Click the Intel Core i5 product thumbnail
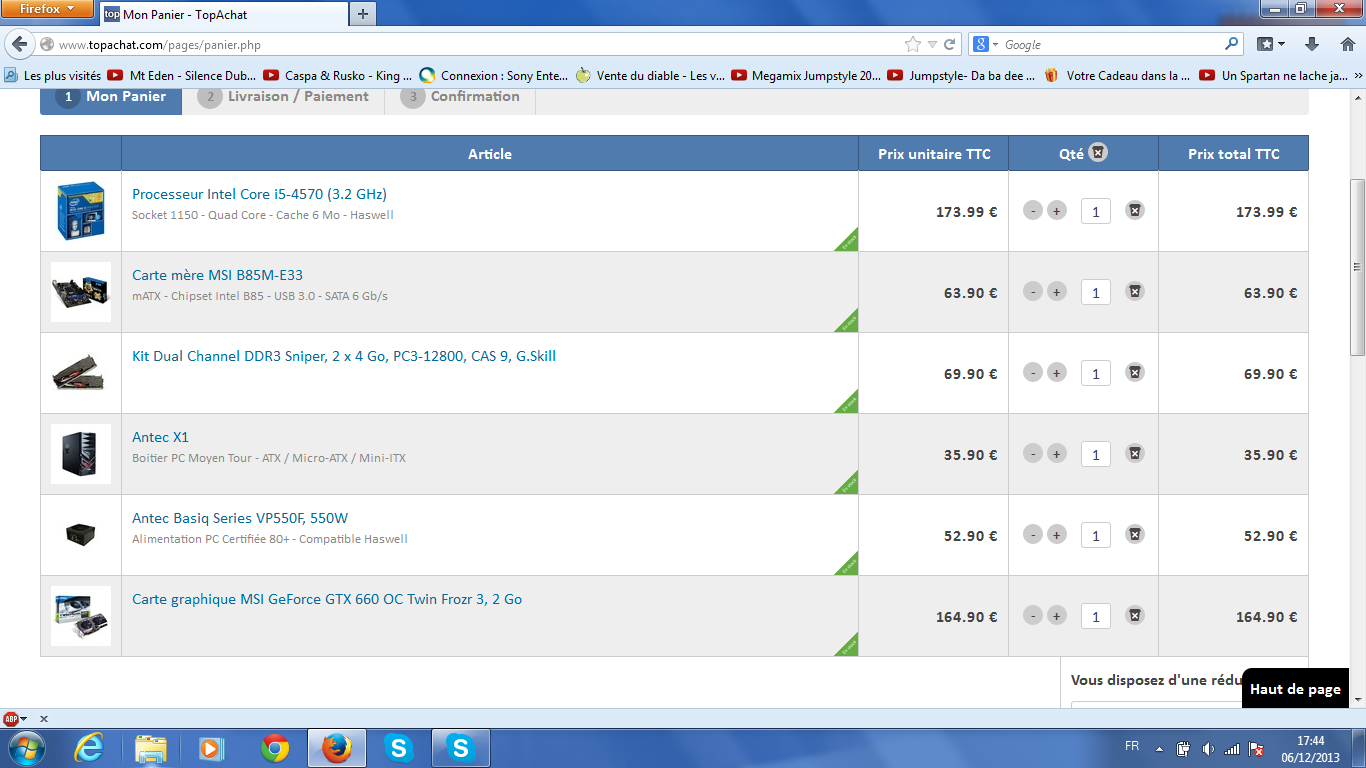Viewport: 1366px width, 768px height. [81, 211]
